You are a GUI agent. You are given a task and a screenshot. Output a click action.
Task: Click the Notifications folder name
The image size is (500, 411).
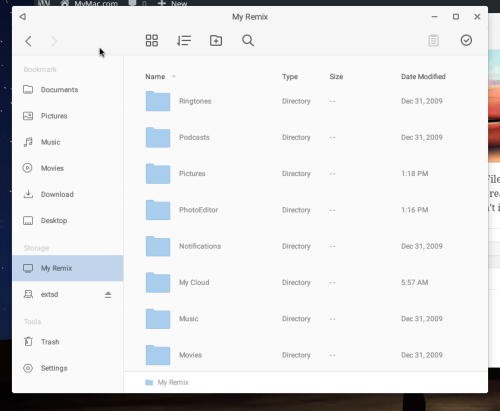pyautogui.click(x=200, y=246)
